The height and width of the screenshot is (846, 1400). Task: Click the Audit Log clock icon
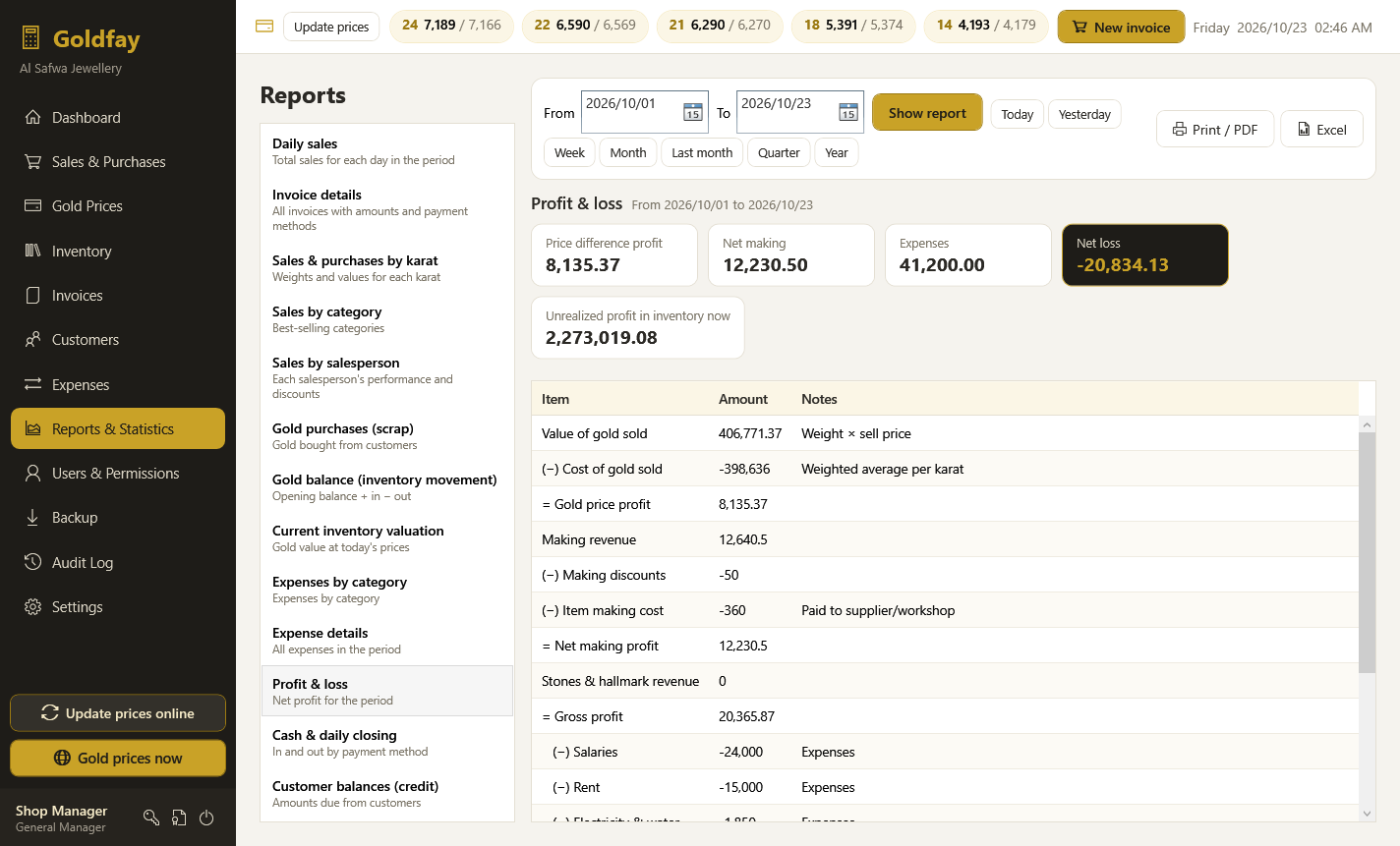[32, 562]
